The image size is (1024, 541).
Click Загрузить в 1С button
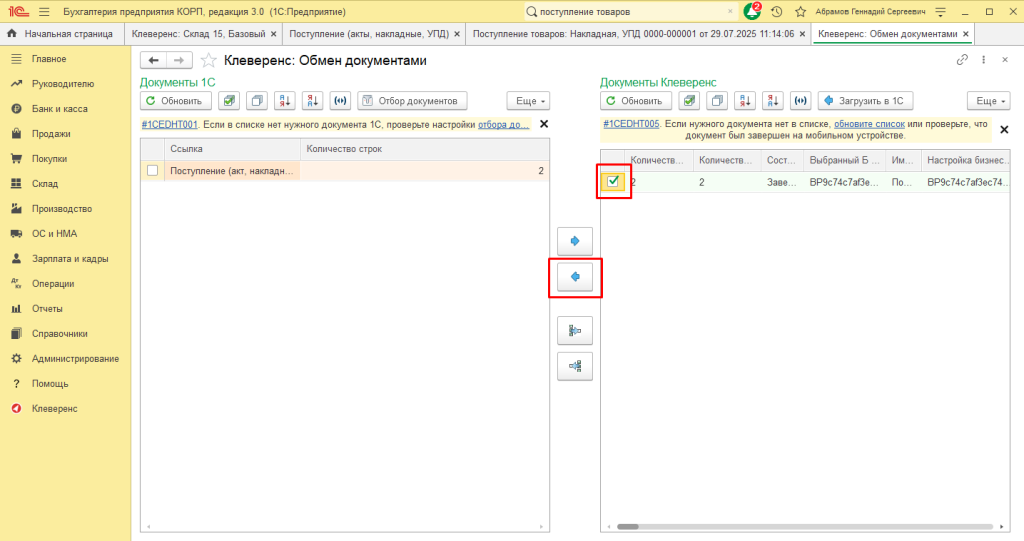pos(865,101)
